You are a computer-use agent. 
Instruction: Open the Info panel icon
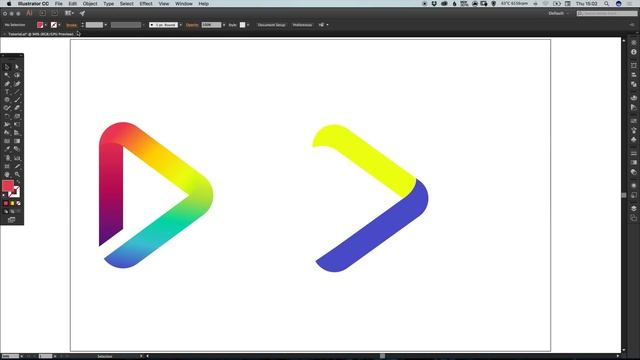(633, 52)
